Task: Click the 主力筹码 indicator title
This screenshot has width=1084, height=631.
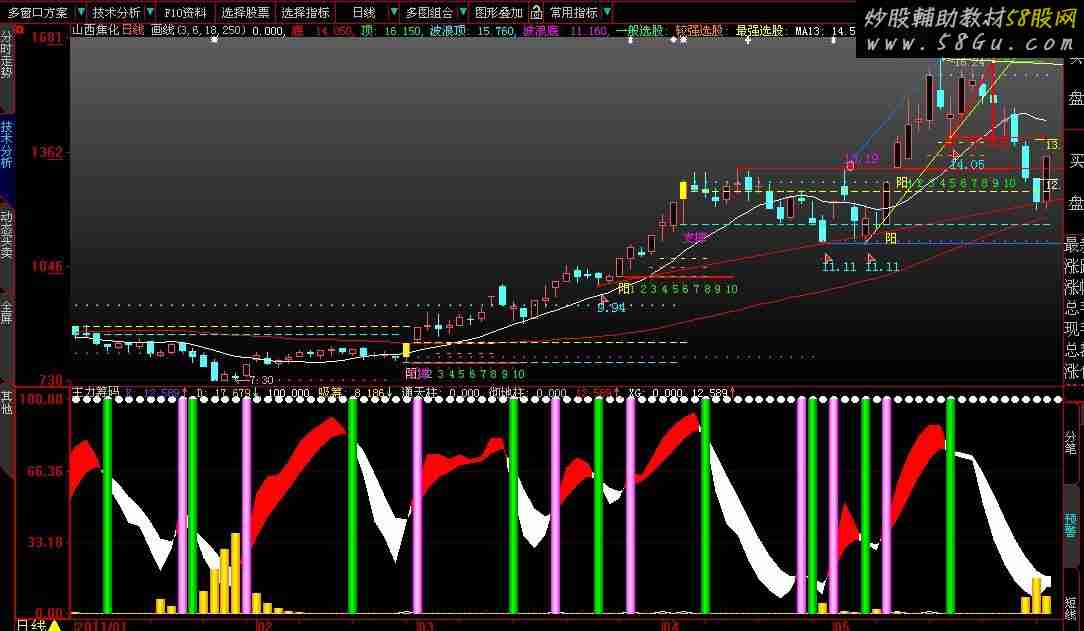Action: [x=95, y=393]
